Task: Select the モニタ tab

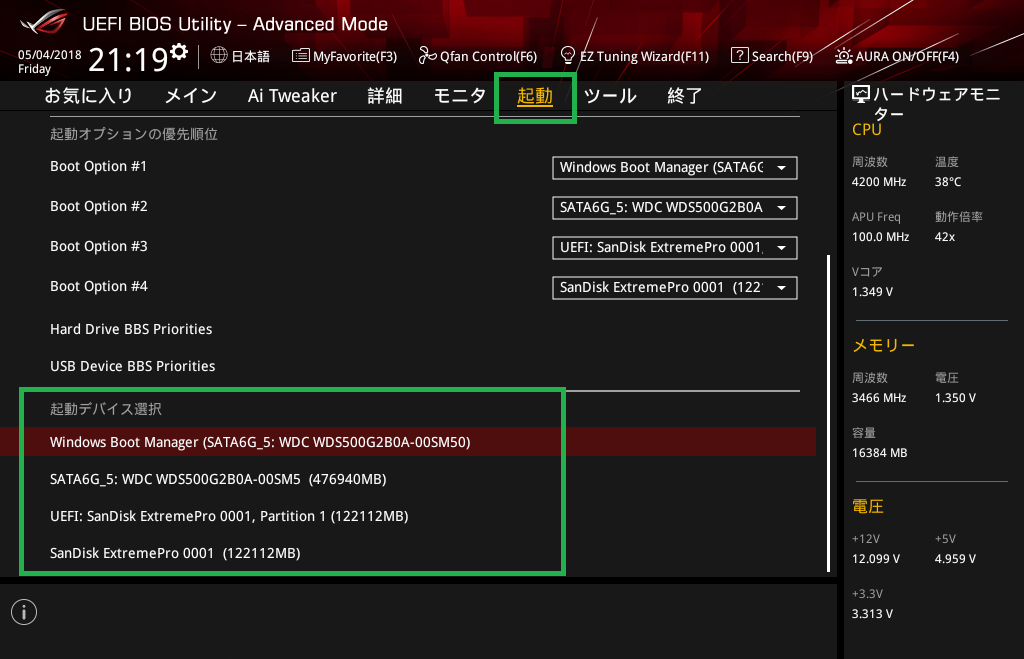Action: 460,96
